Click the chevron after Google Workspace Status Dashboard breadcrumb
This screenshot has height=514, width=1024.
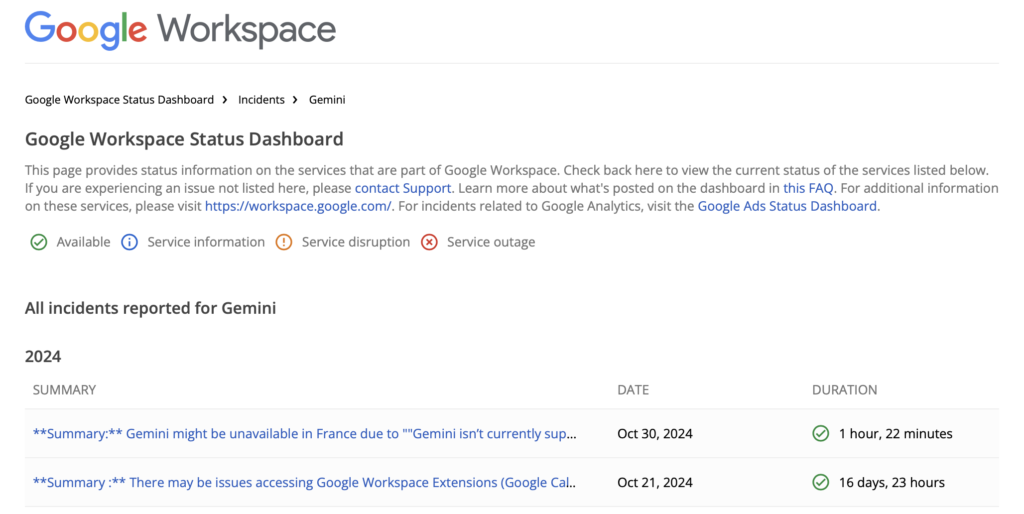225,100
